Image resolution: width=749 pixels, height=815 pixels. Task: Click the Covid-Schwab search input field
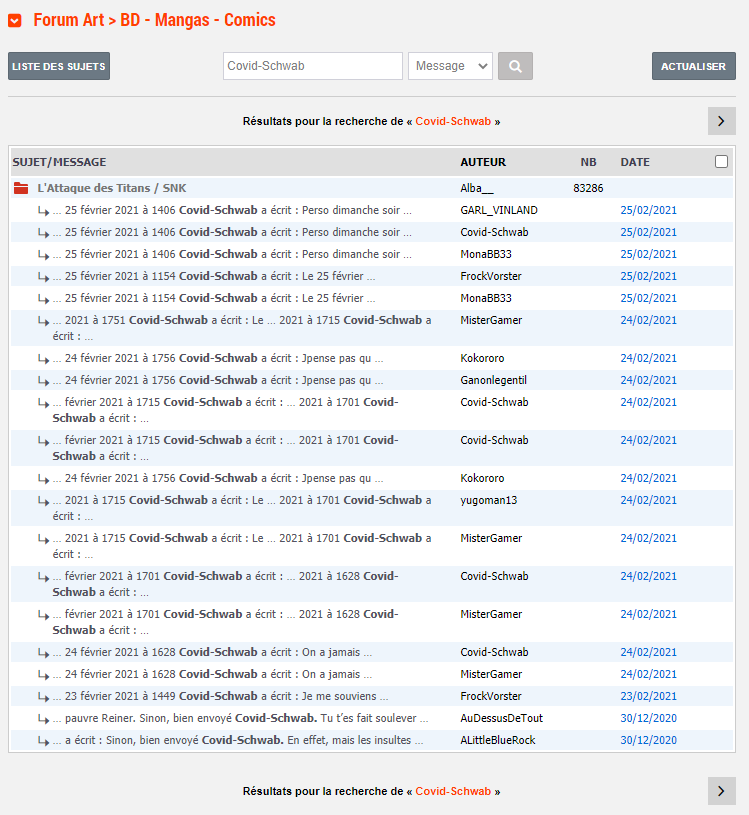point(312,66)
